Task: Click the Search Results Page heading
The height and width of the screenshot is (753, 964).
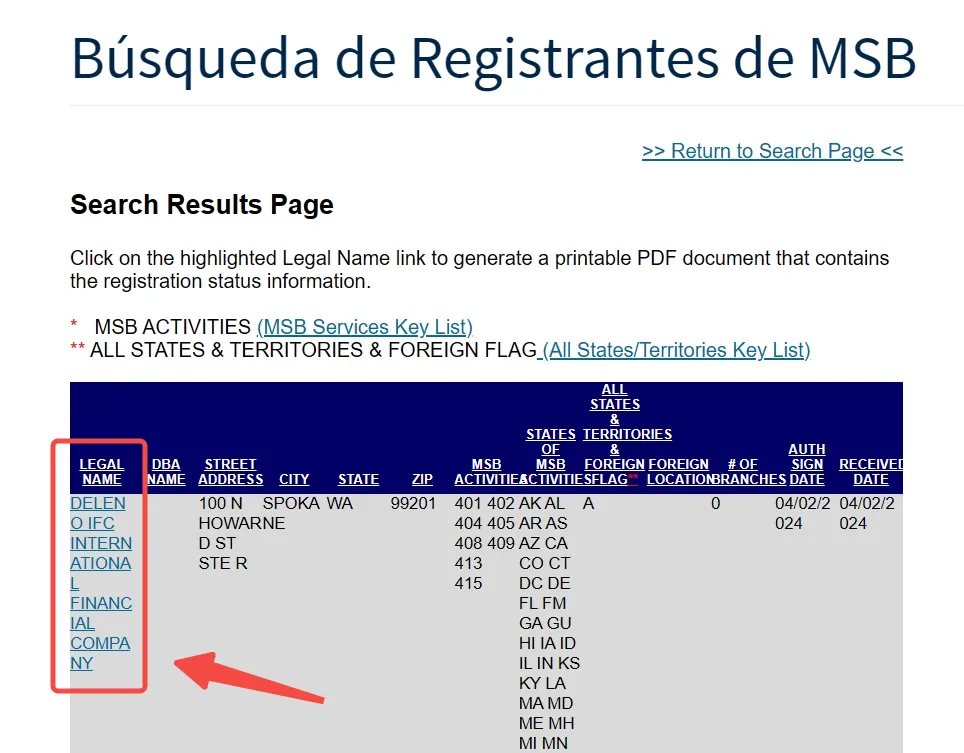Action: coord(202,205)
